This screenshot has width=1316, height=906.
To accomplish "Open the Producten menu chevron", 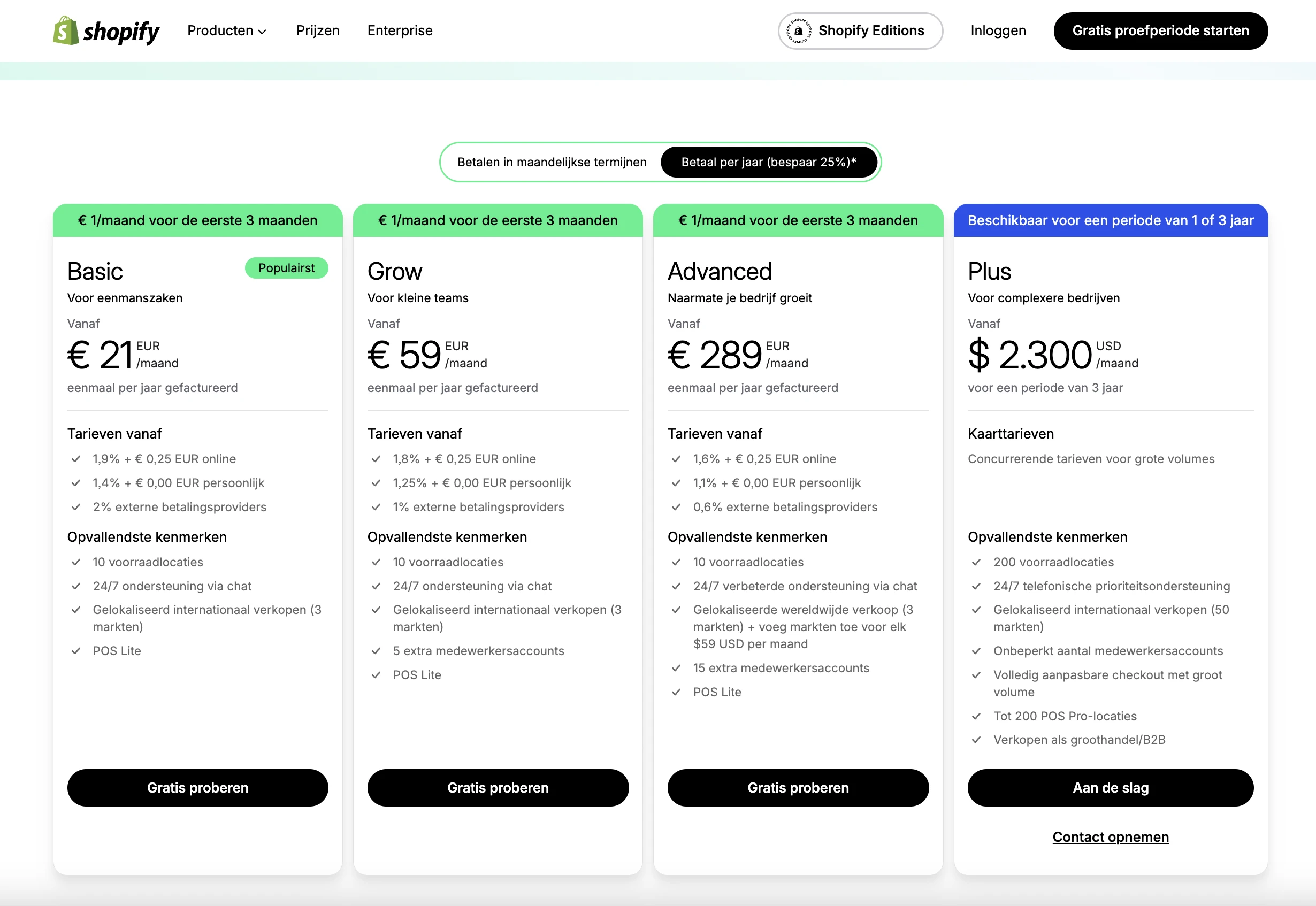I will (262, 32).
